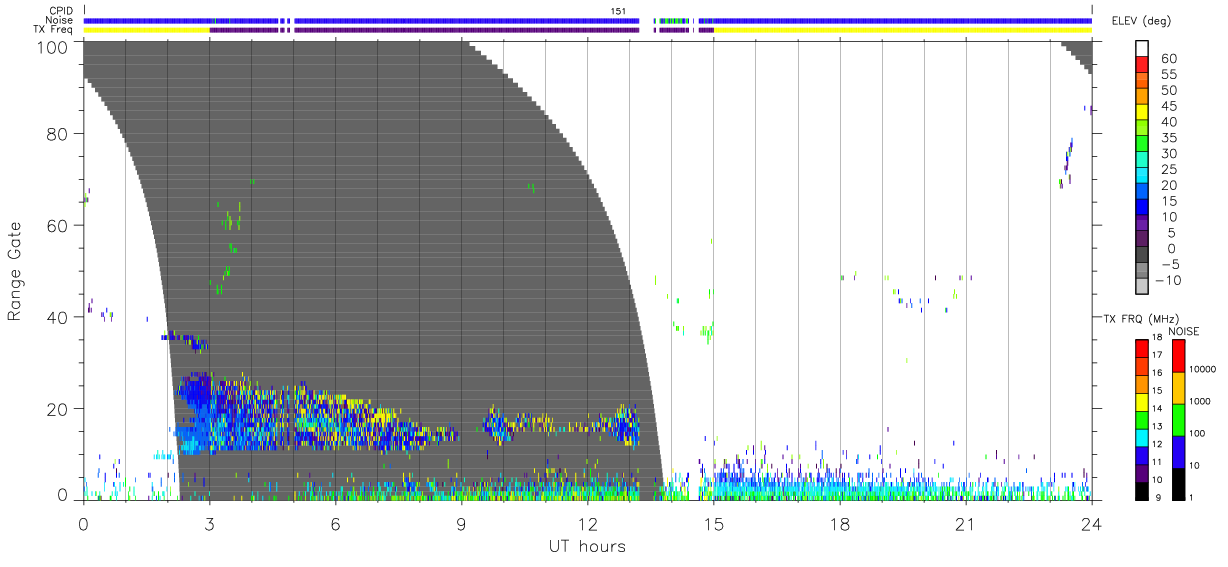Viewport: 1228px width, 567px height.
Task: Click the x-axis tick label '3'
Action: pos(209,524)
